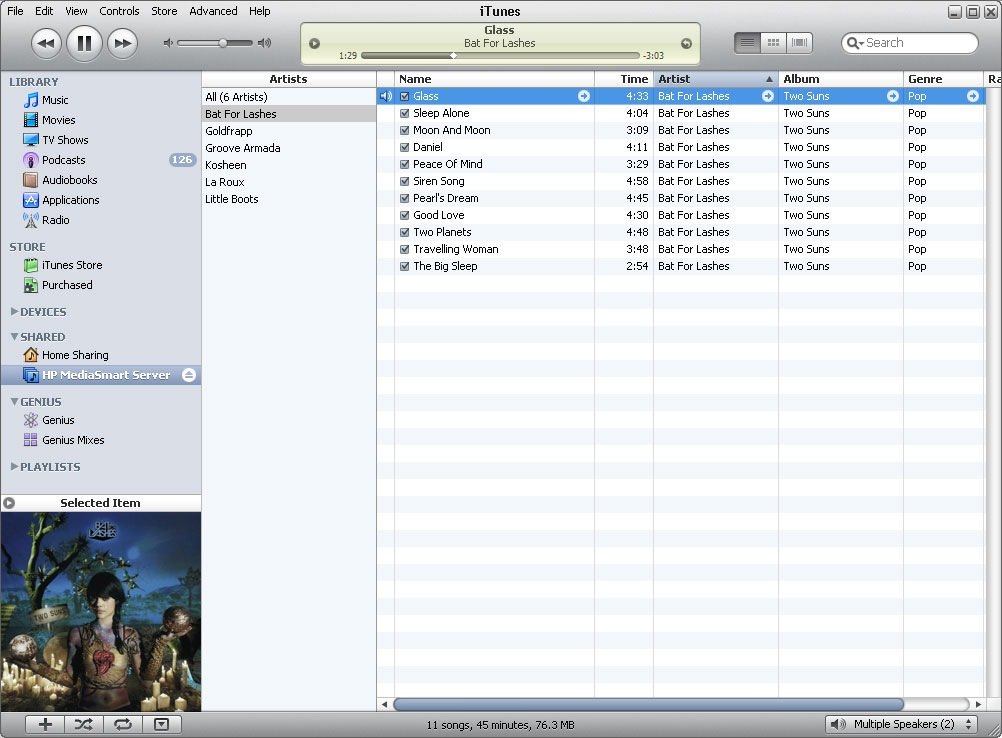Viewport: 1002px width, 738px height.
Task: Click the song progress position marker
Action: click(x=453, y=56)
